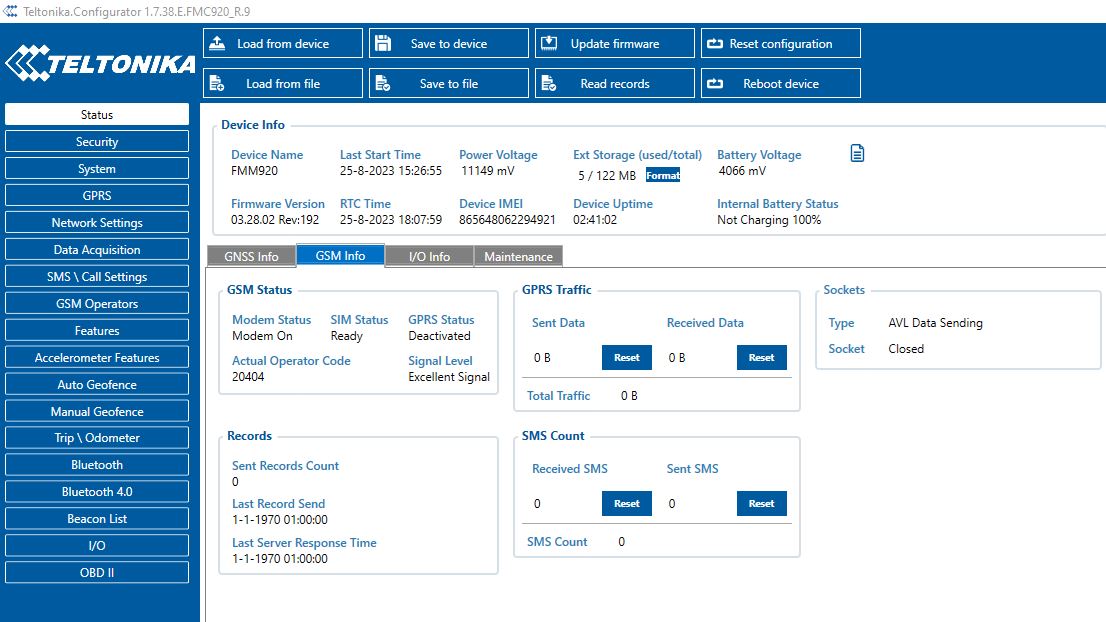Open the Status section in sidebar
The image size is (1106, 622).
(97, 114)
